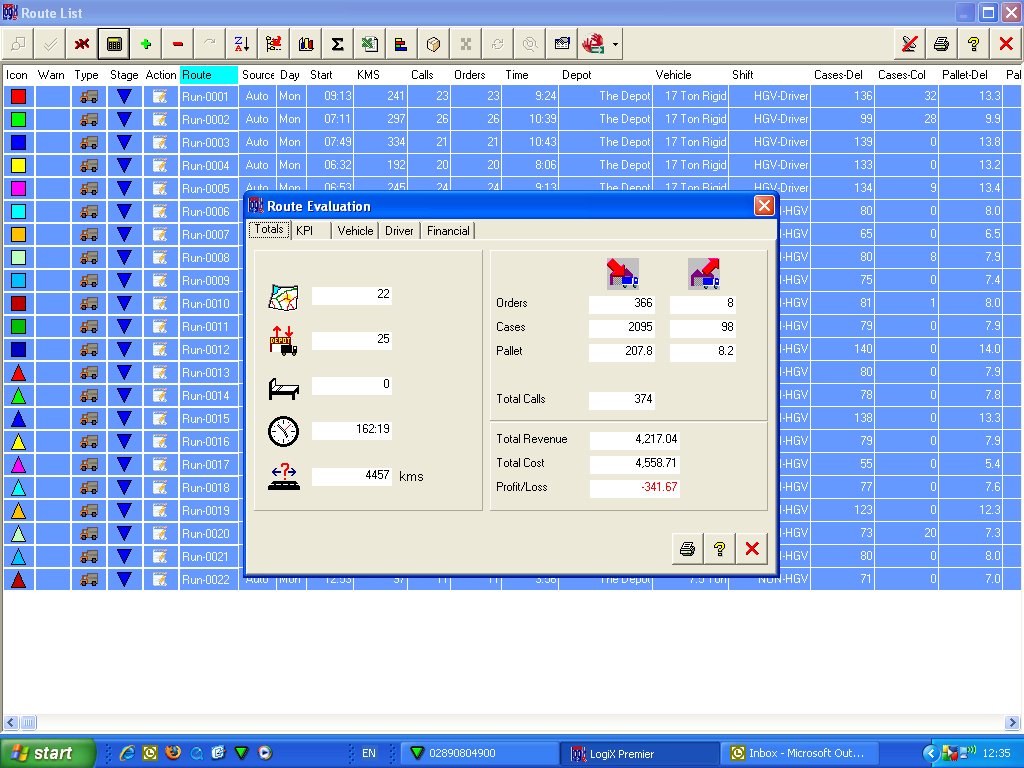Click the cardboard box package icon
This screenshot has height=768, width=1024.
[x=434, y=44]
